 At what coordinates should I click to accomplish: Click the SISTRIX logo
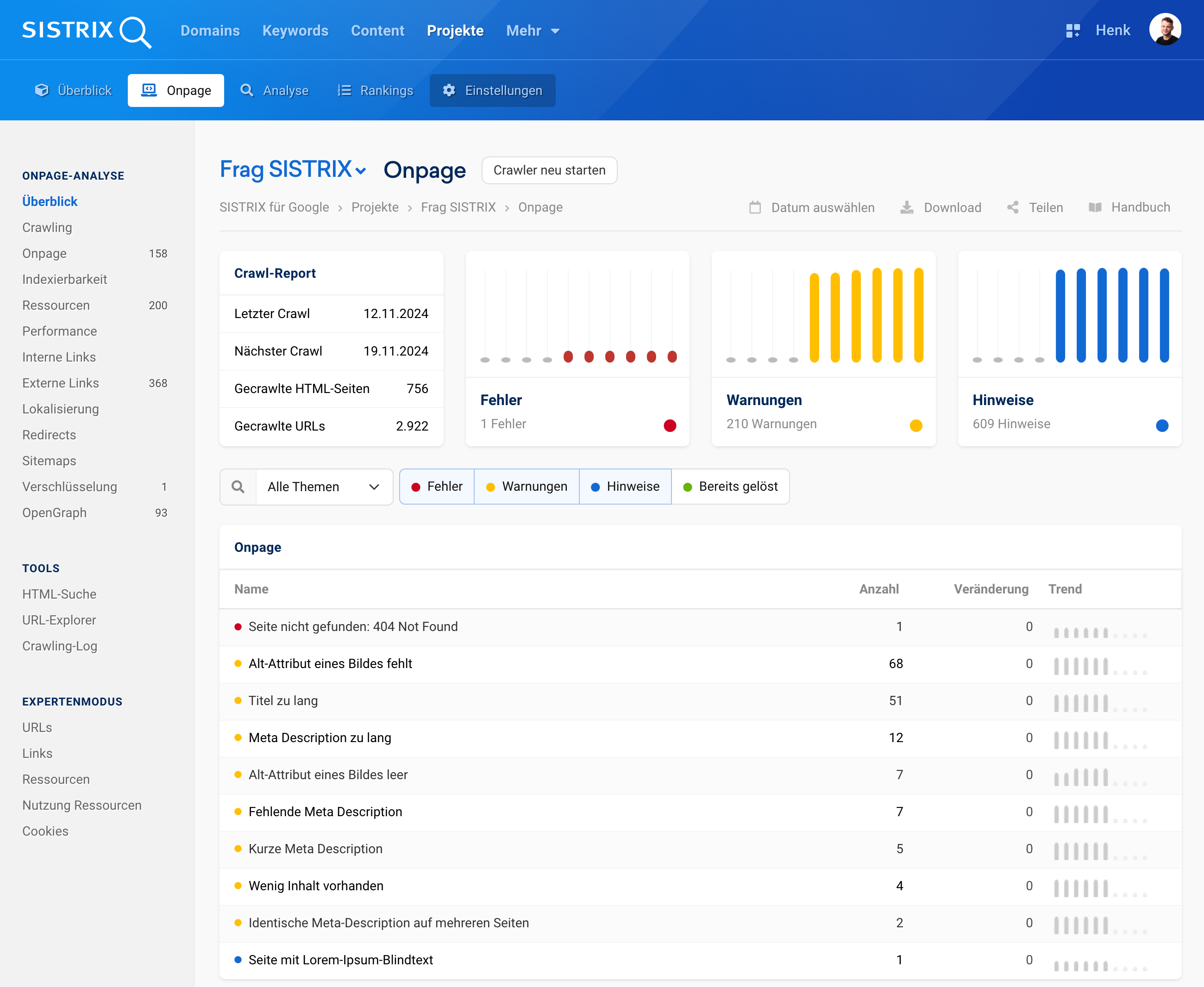(x=87, y=31)
